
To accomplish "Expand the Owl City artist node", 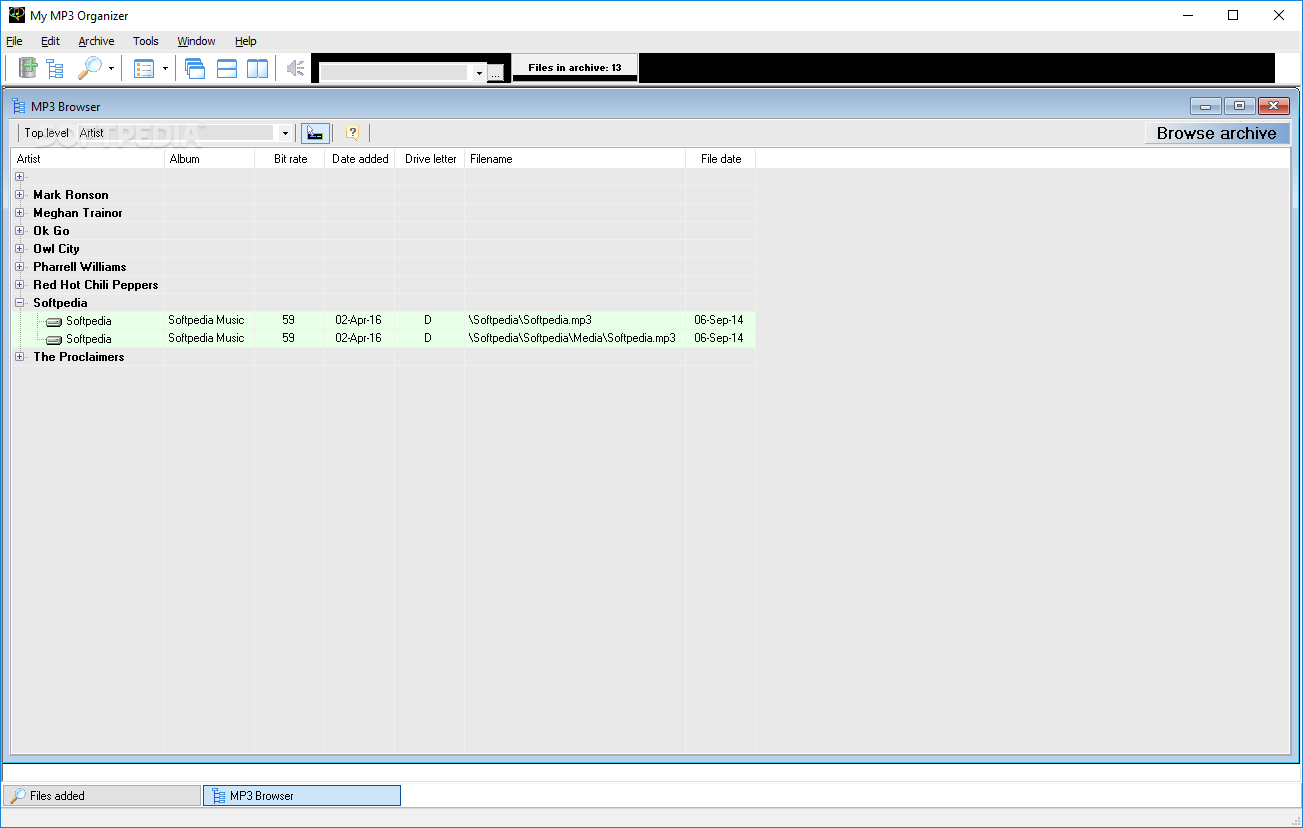I will tap(19, 249).
